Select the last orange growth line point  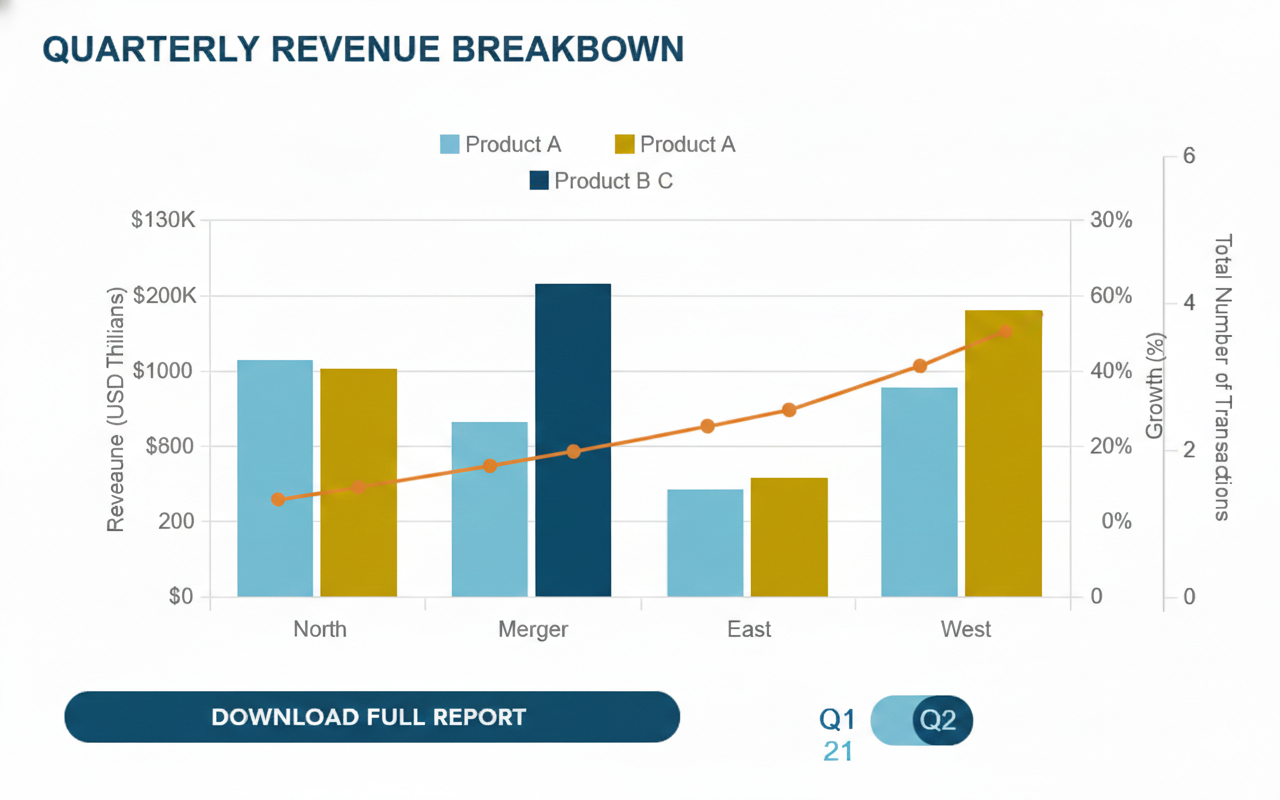point(1005,331)
